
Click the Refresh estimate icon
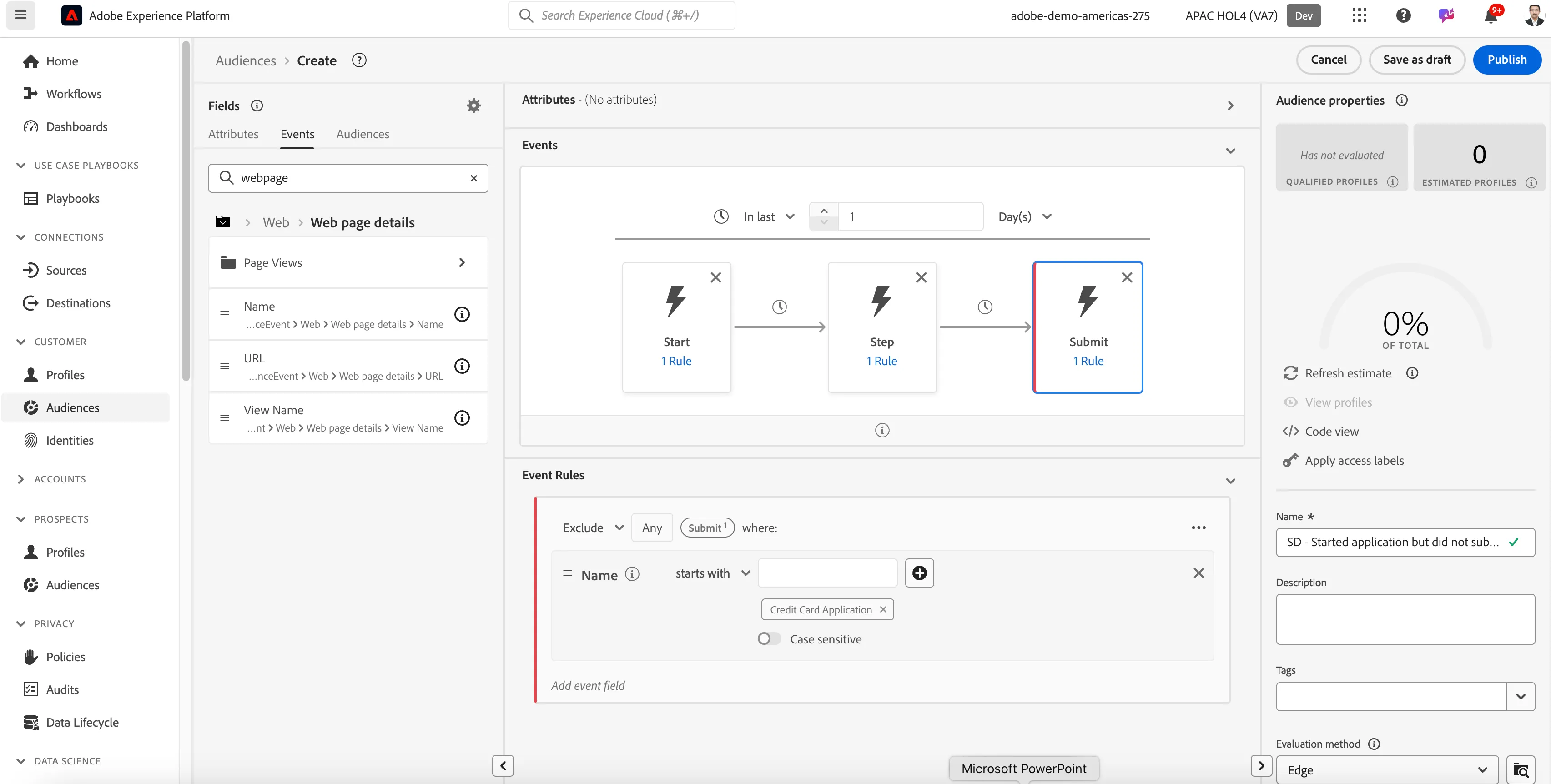pyautogui.click(x=1290, y=373)
